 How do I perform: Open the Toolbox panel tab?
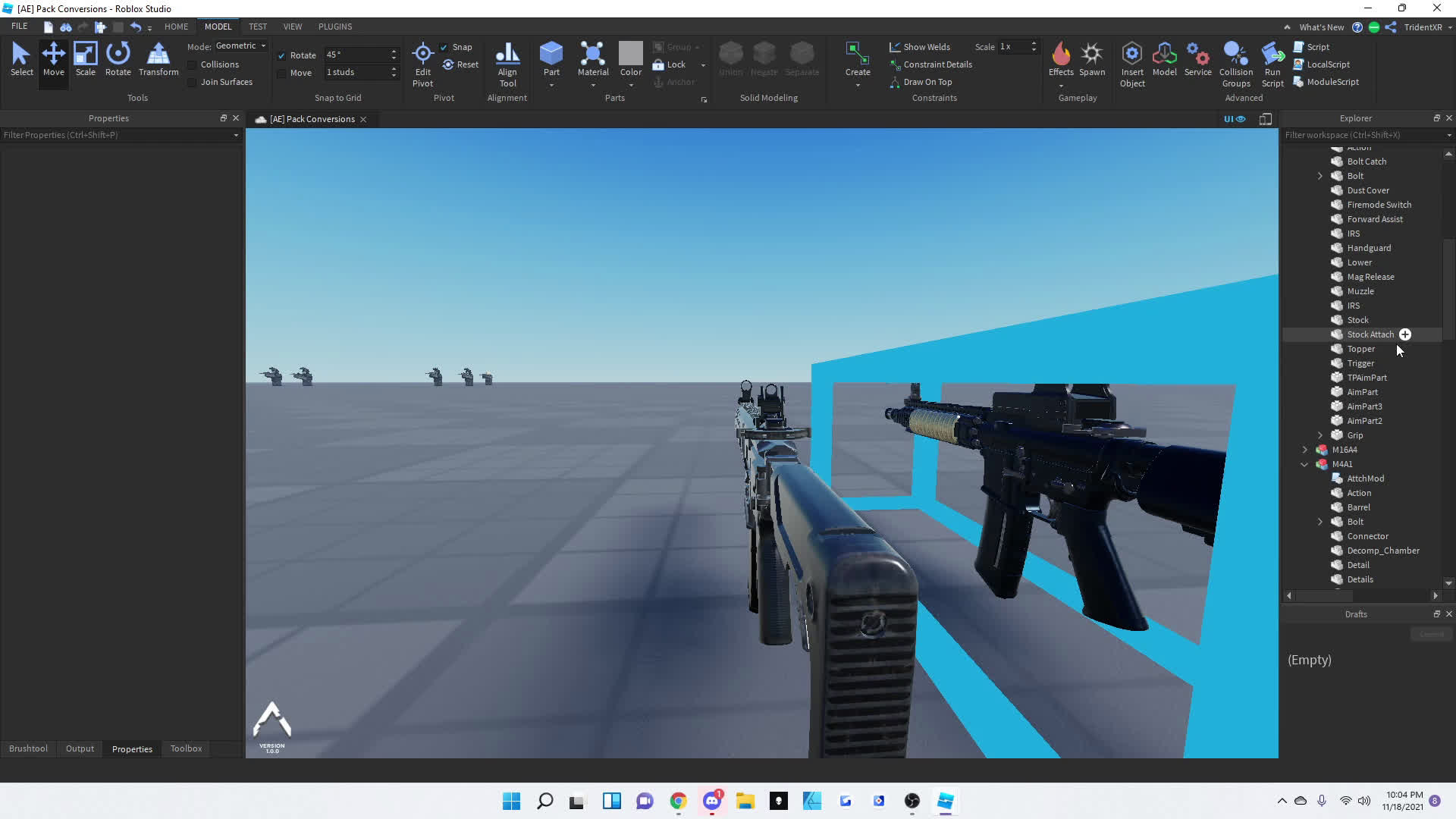[x=186, y=748]
